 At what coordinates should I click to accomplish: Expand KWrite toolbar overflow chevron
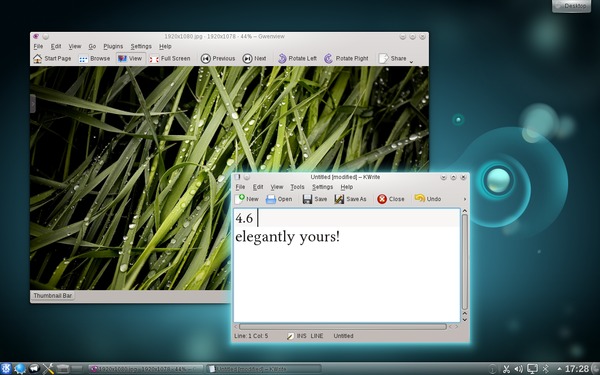(x=465, y=199)
